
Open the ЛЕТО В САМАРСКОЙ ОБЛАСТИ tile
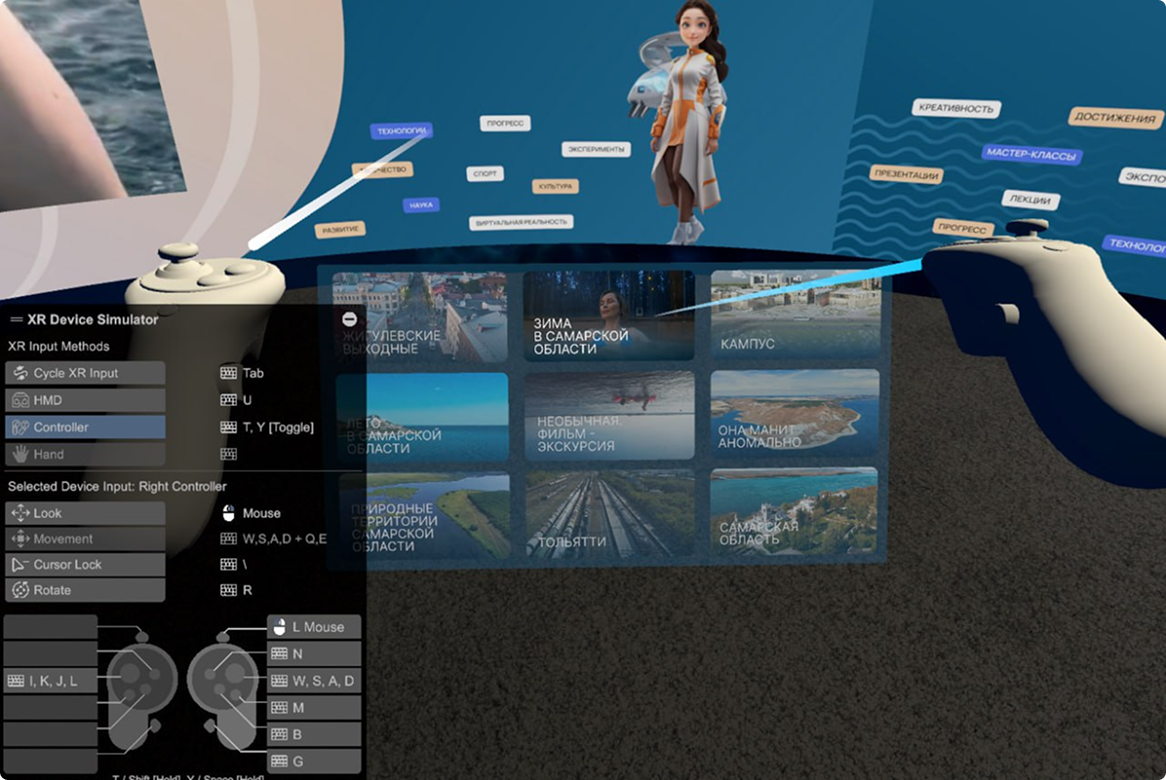coord(422,417)
